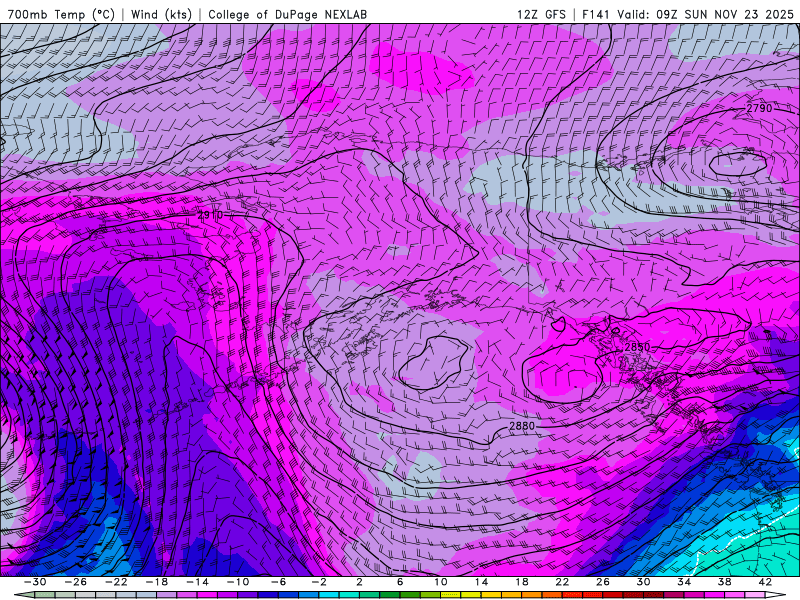Click the 34 colorbar scale label
Image resolution: width=800 pixels, height=600 pixels.
pos(684,582)
